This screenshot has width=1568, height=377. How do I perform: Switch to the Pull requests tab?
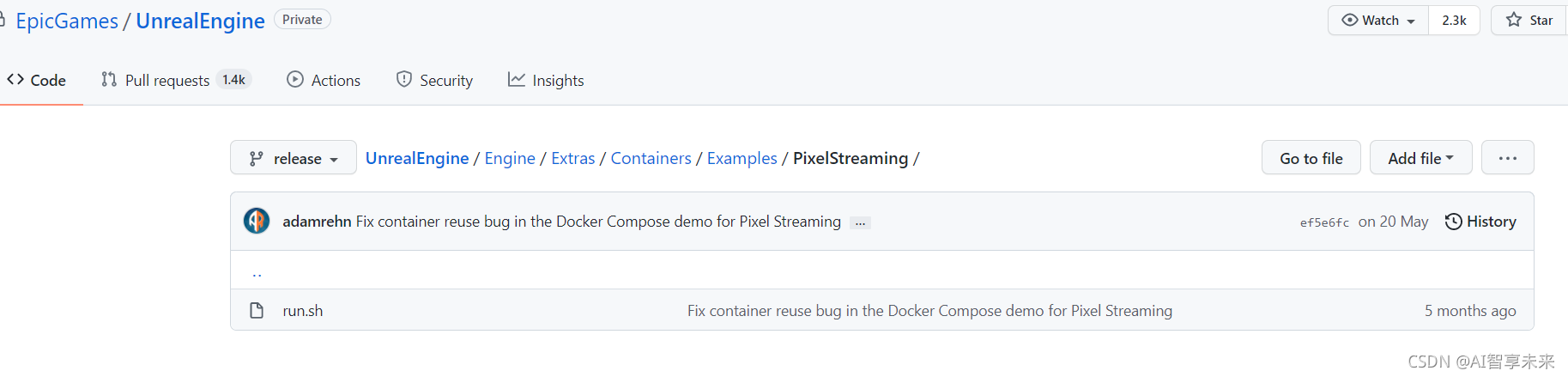[167, 80]
